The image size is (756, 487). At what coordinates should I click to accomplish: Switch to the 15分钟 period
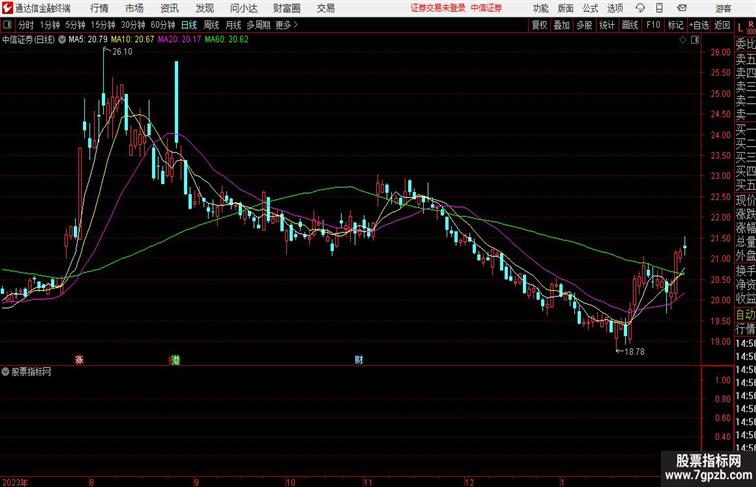(x=103, y=25)
